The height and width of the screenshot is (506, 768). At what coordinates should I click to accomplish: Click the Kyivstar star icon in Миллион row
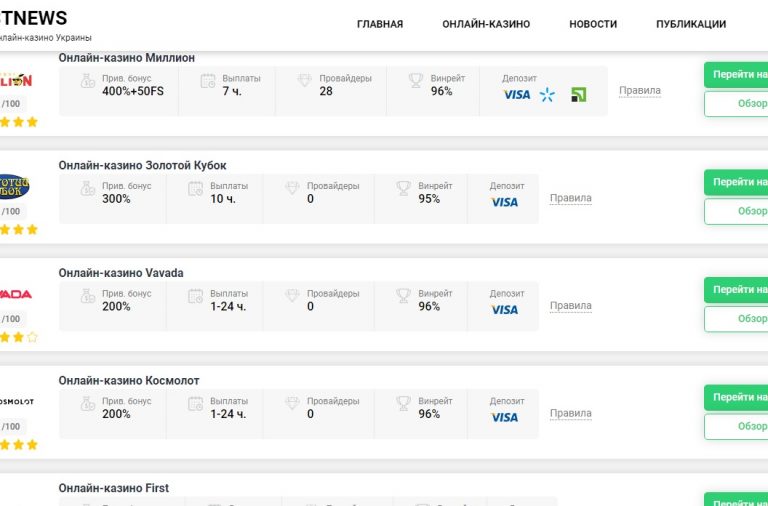(x=547, y=95)
